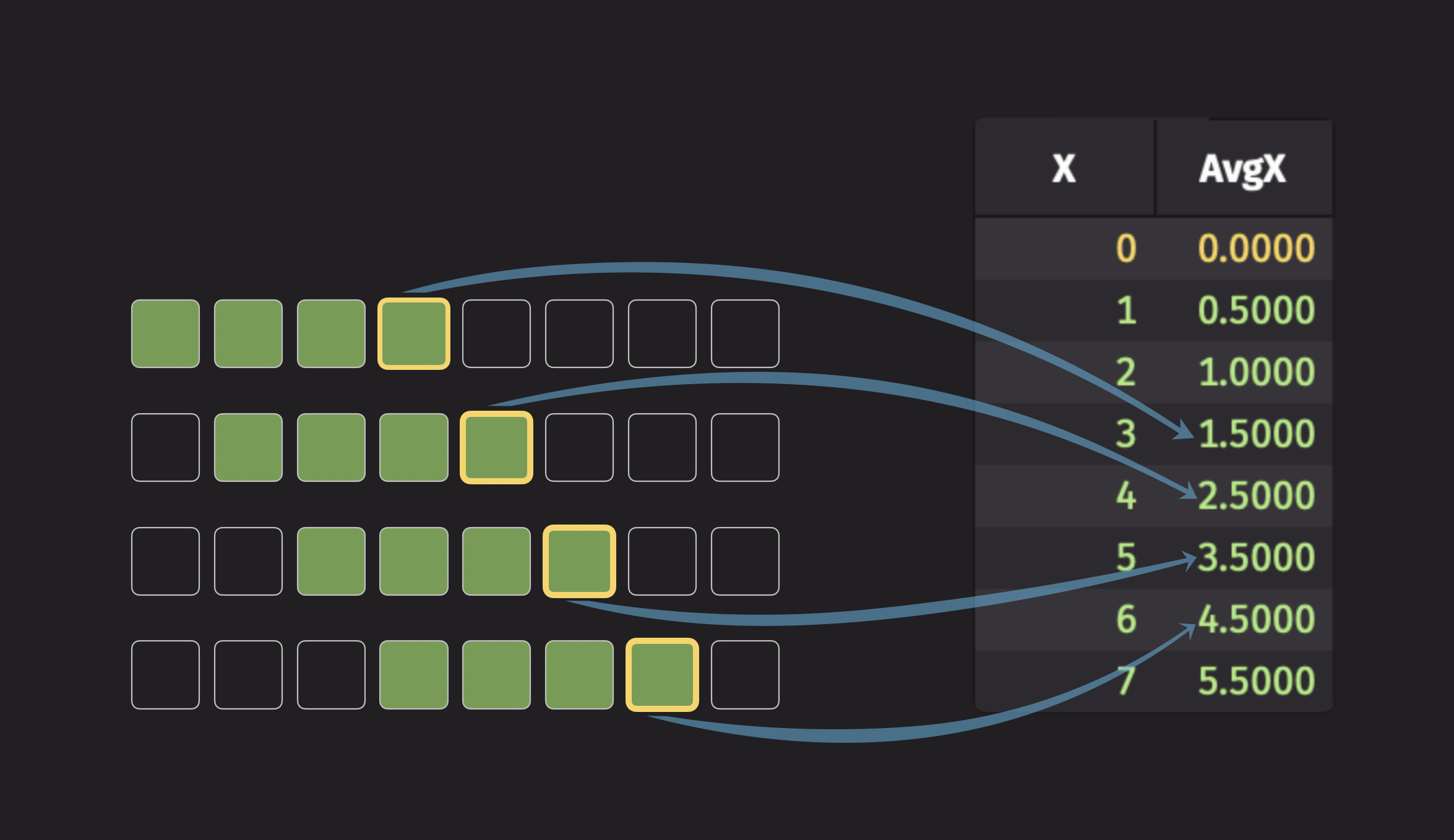Image resolution: width=1454 pixels, height=840 pixels.
Task: Click the AvgX value 2.5000
Action: point(1256,496)
